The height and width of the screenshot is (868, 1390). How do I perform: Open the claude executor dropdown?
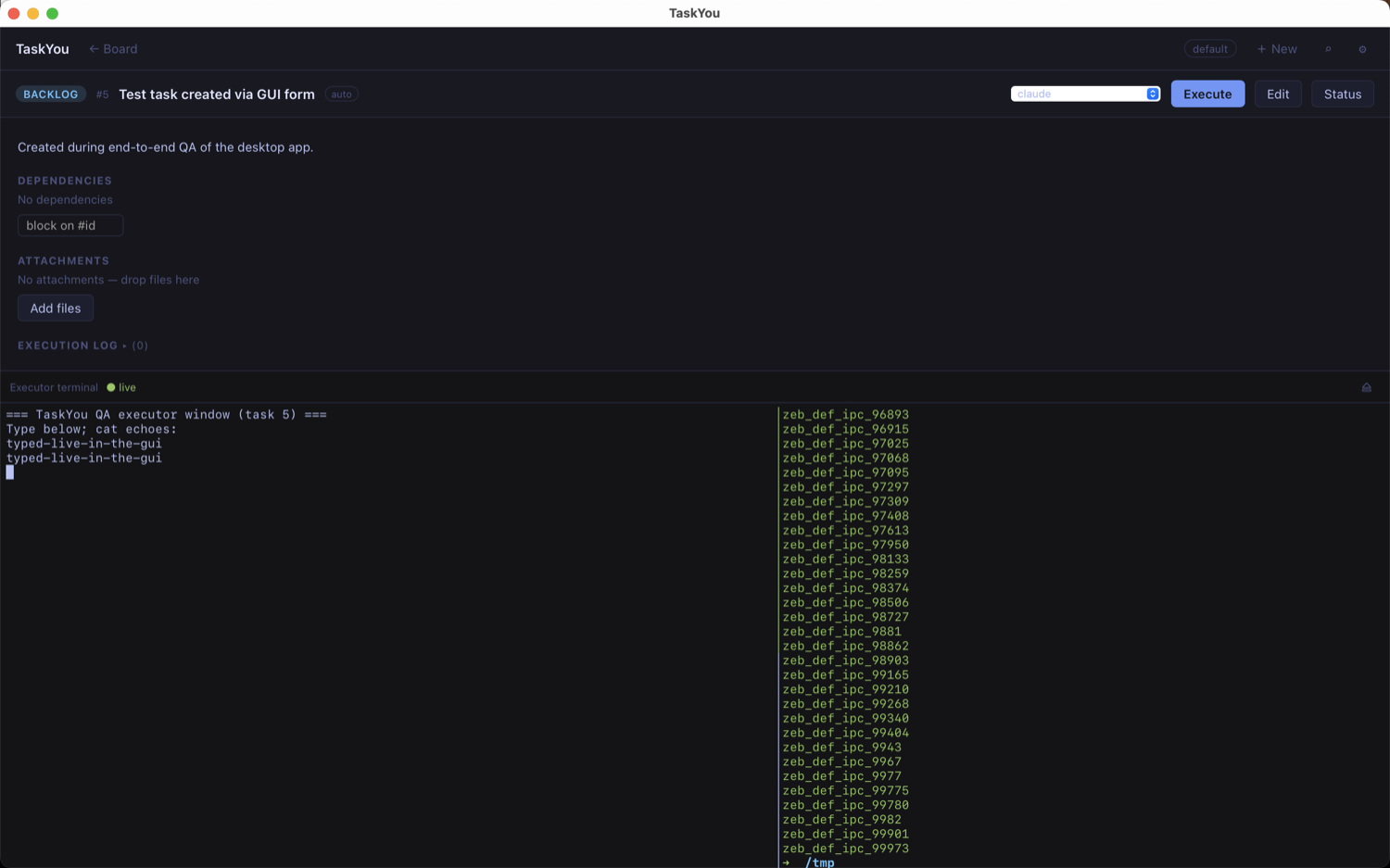(x=1085, y=94)
